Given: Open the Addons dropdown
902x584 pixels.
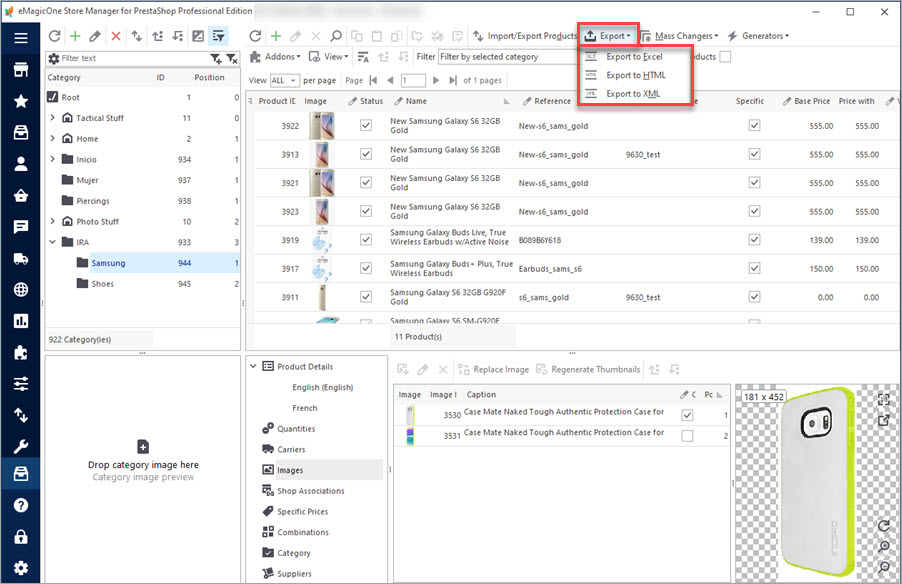Looking at the screenshot, I should click(x=275, y=56).
